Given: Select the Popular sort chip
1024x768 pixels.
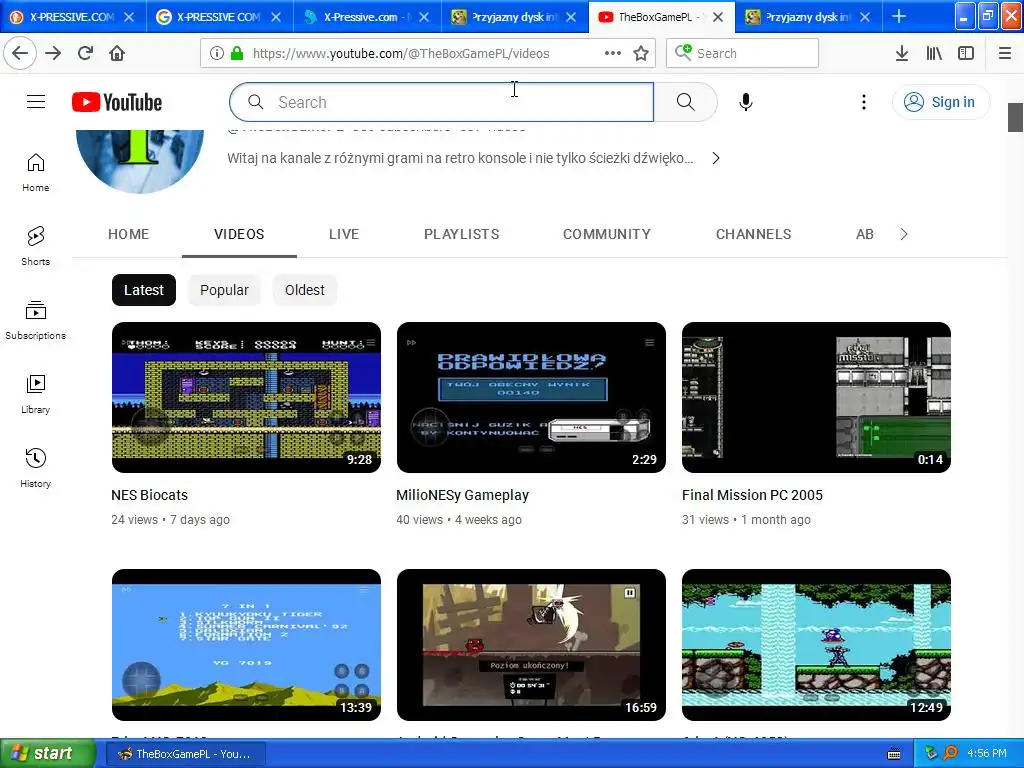Looking at the screenshot, I should pos(224,290).
